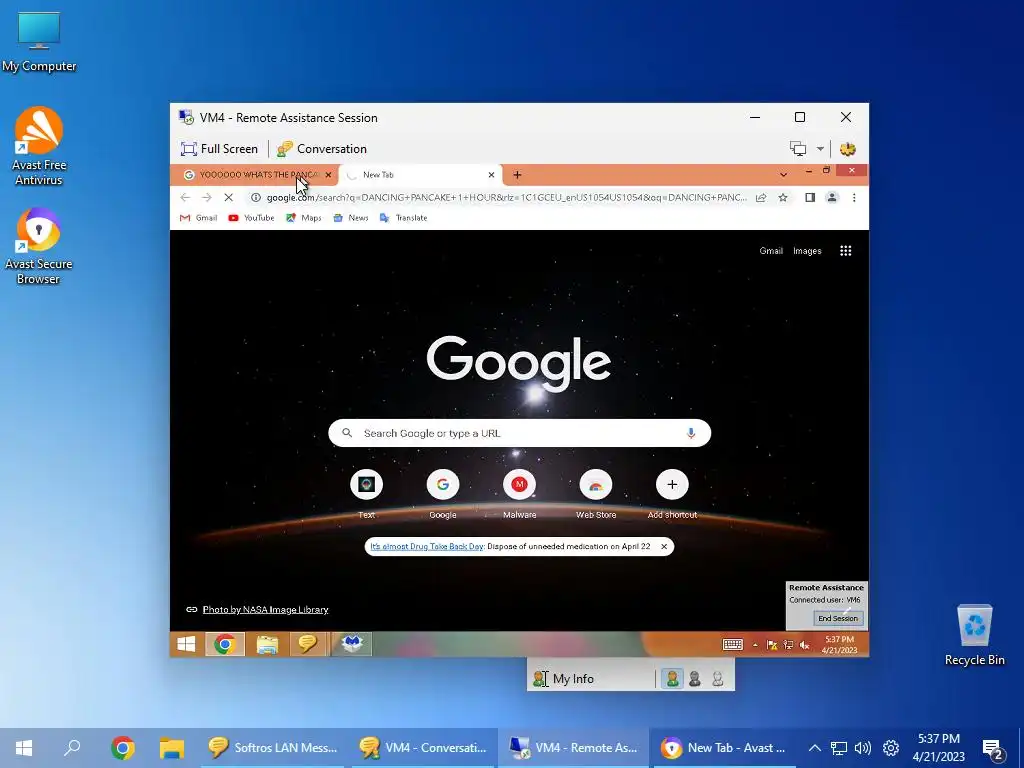Share this page using the share icon

[761, 197]
